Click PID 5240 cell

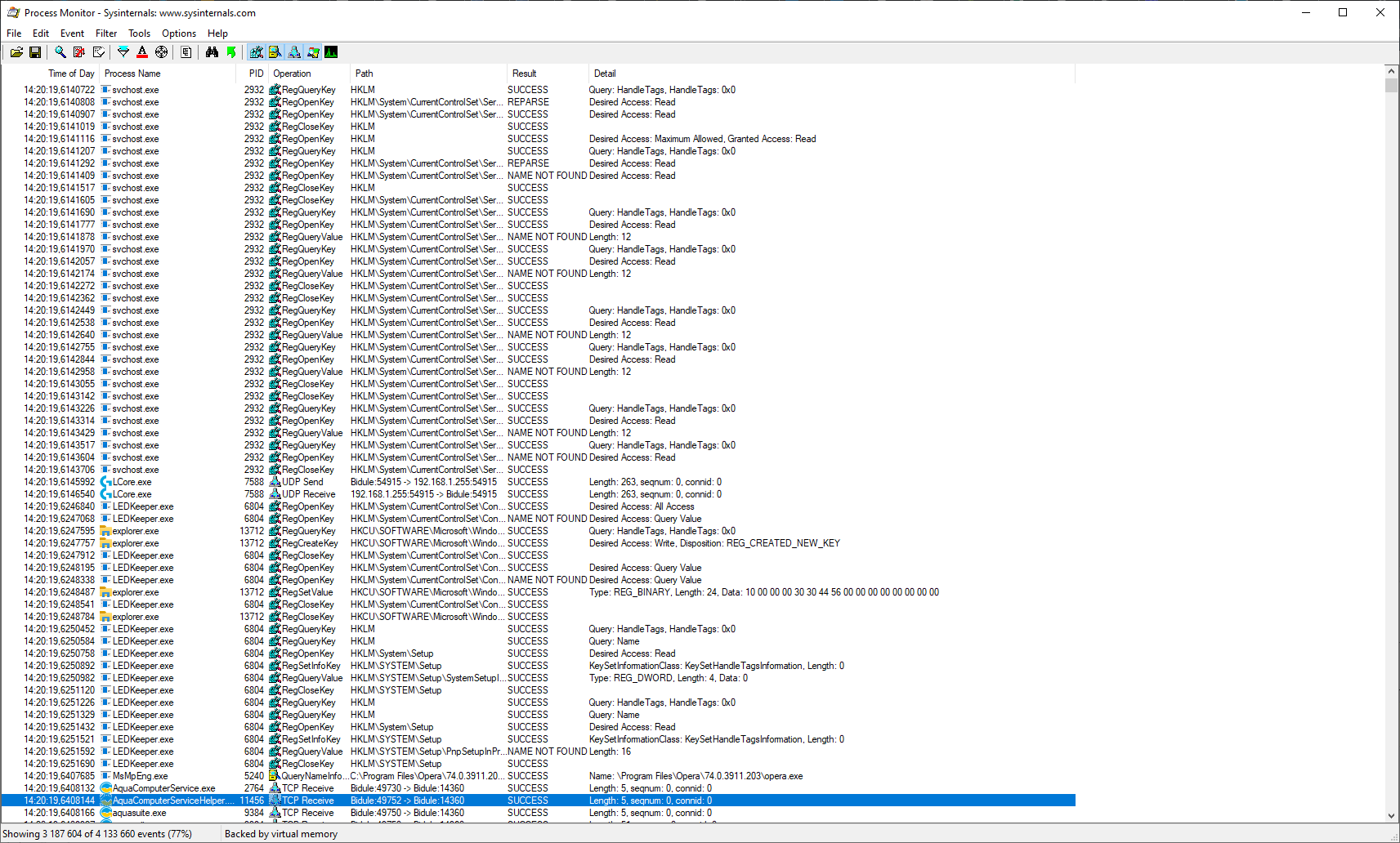(x=254, y=776)
